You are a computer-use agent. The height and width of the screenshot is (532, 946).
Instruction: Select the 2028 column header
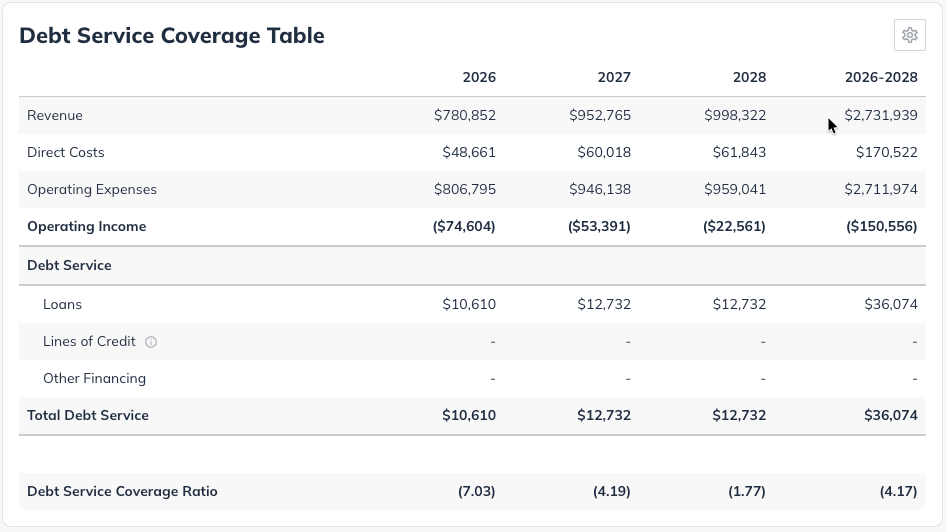pos(749,77)
